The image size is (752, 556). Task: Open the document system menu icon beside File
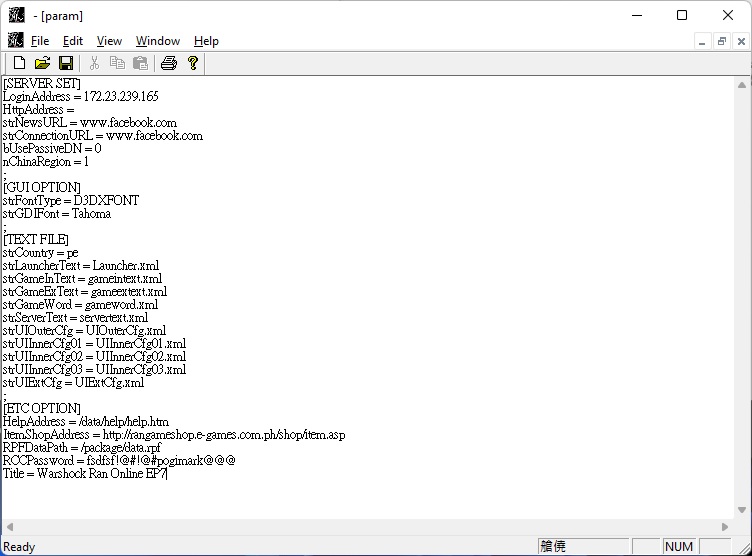coord(15,41)
